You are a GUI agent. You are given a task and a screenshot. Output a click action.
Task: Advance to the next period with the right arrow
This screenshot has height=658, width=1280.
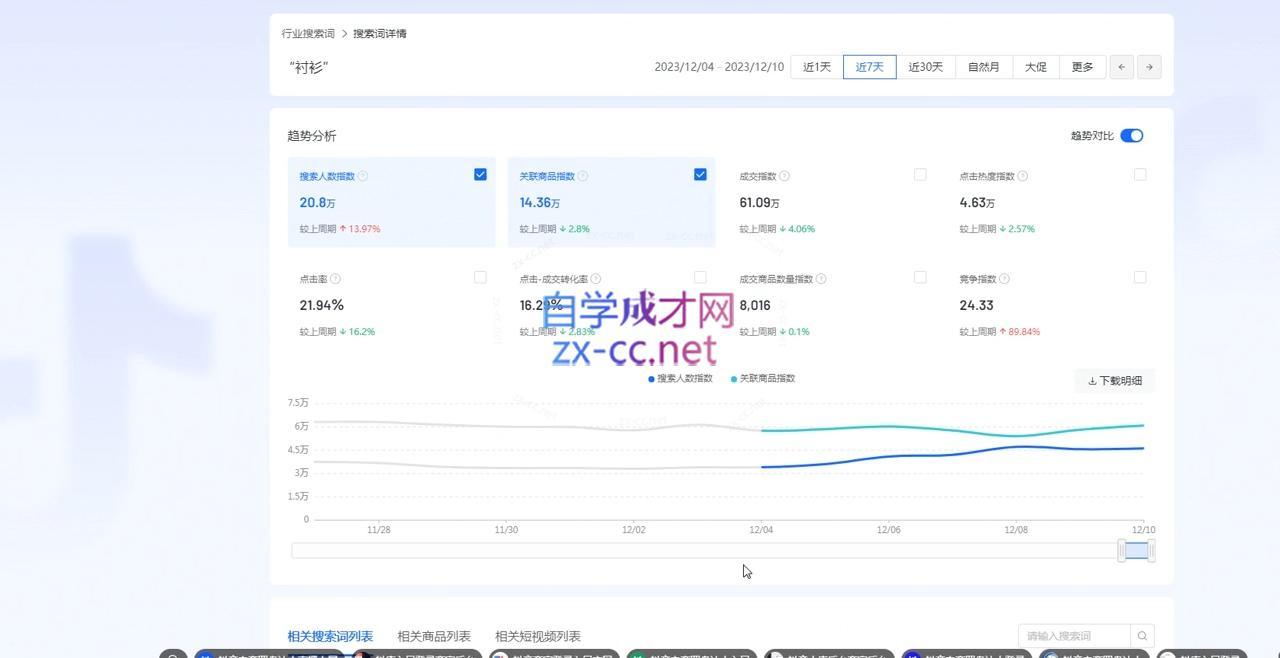[x=1149, y=66]
